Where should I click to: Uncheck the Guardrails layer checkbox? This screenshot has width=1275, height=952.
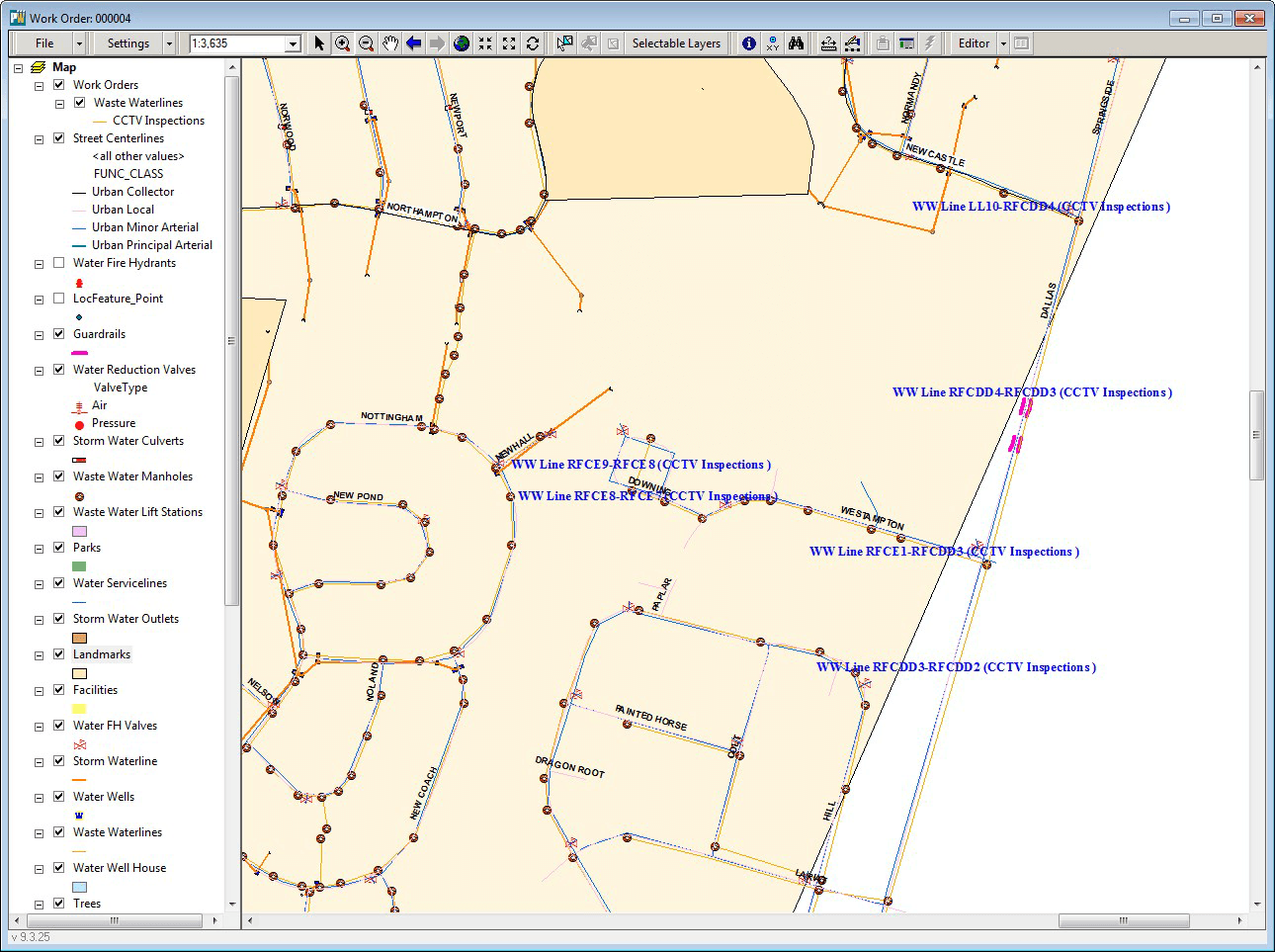[x=58, y=334]
